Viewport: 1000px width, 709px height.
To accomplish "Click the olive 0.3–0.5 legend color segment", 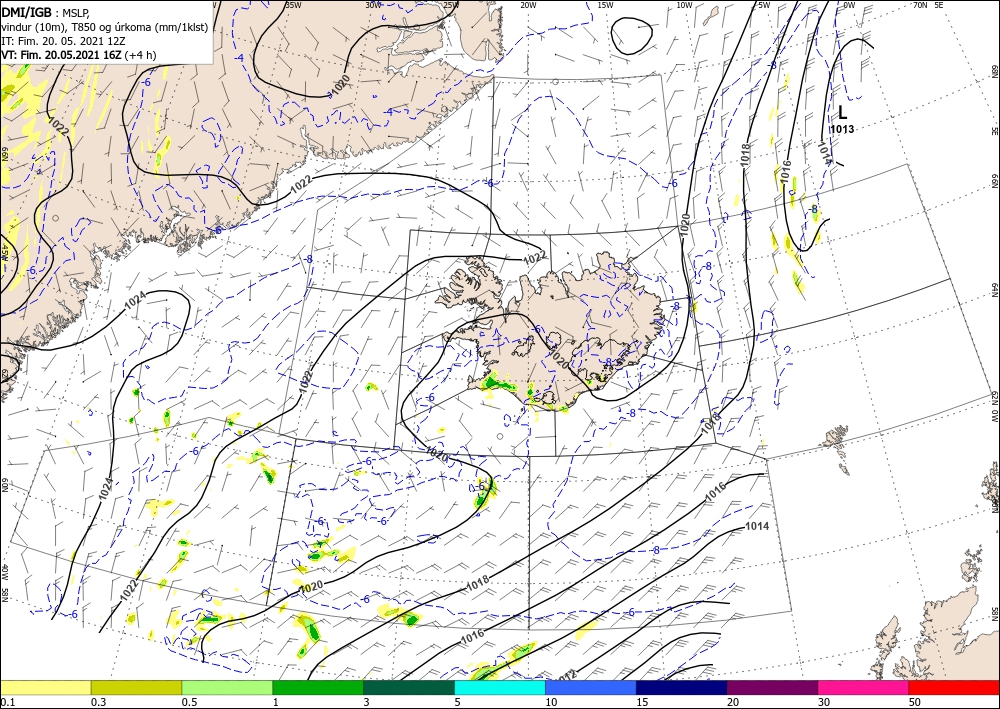I will pos(136,687).
